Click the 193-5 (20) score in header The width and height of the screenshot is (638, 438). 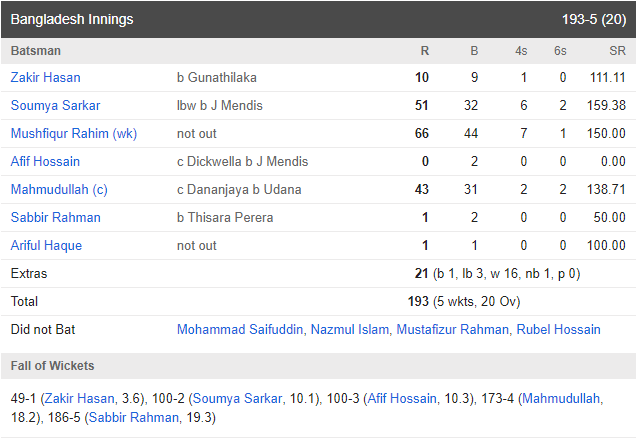click(594, 20)
